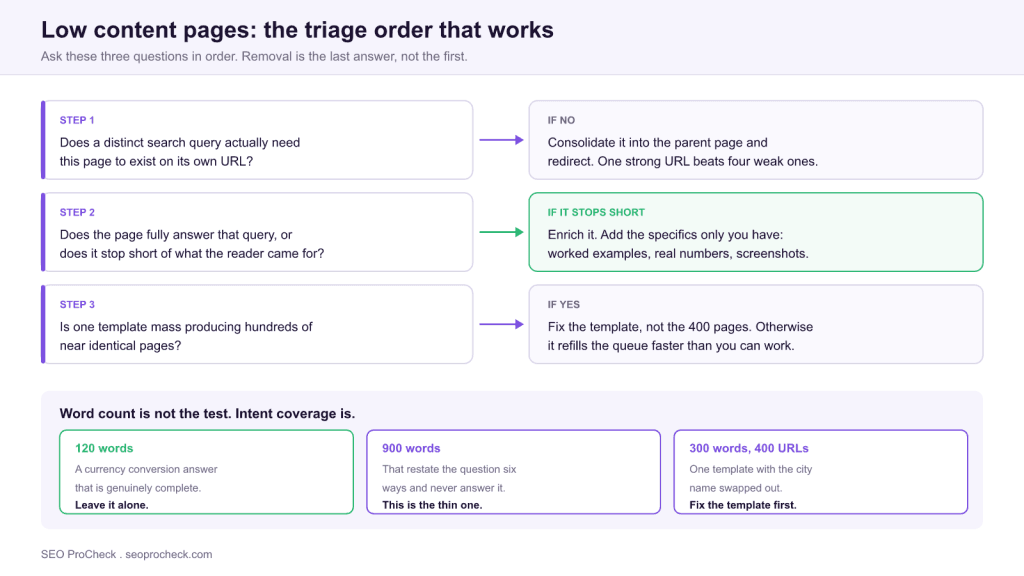Click the 'Low content pages' title heading
Image resolution: width=1024 pixels, height=576 pixels.
(297, 30)
